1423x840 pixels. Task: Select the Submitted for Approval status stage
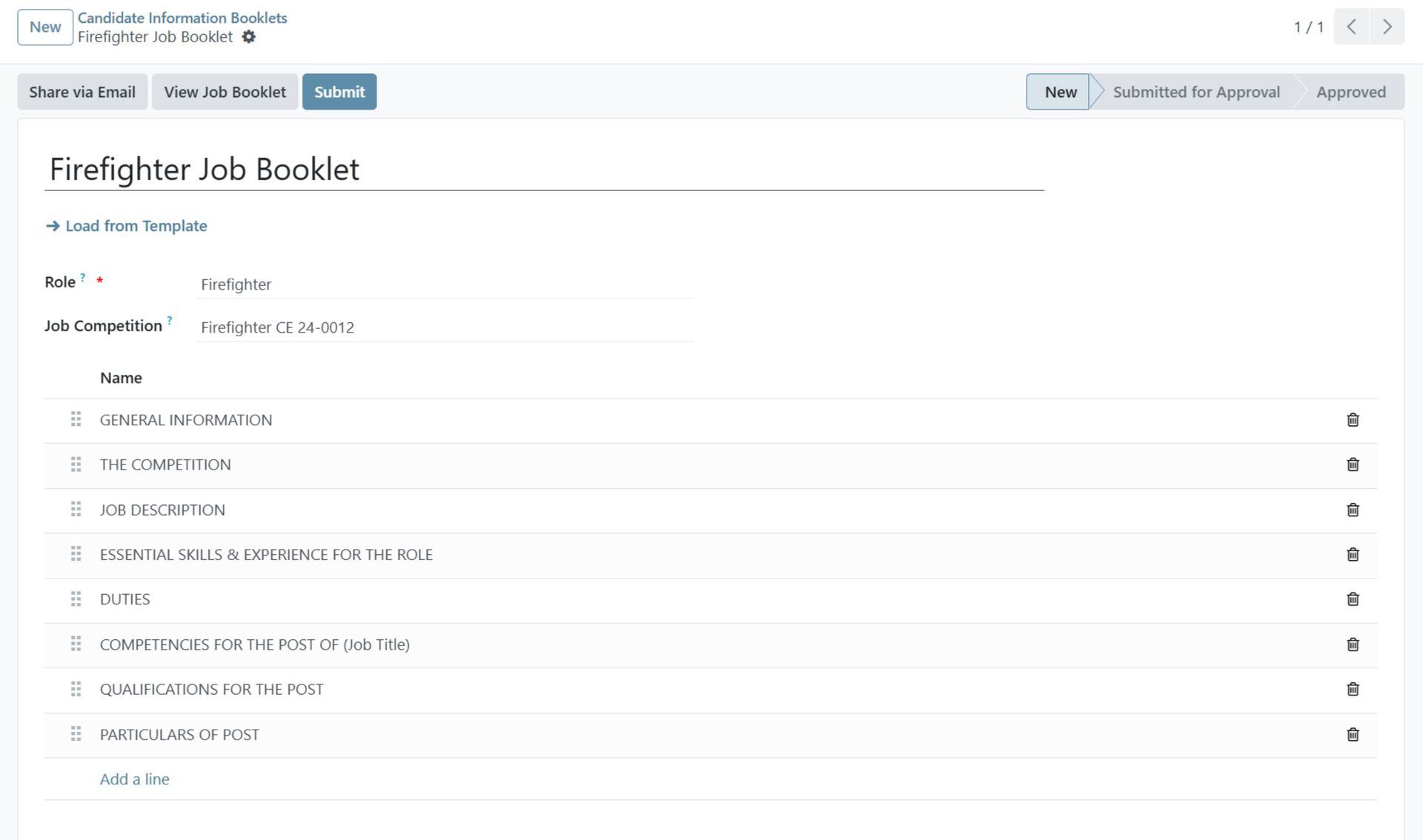(1195, 92)
